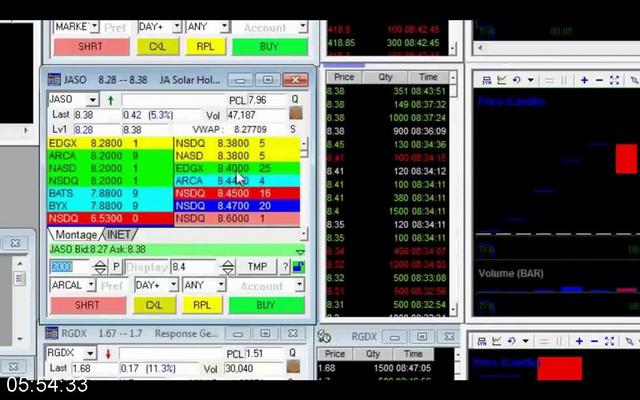Screen dimensions: 640x400
Task: Open the RGDX symbol dropdown
Action: 90,353
